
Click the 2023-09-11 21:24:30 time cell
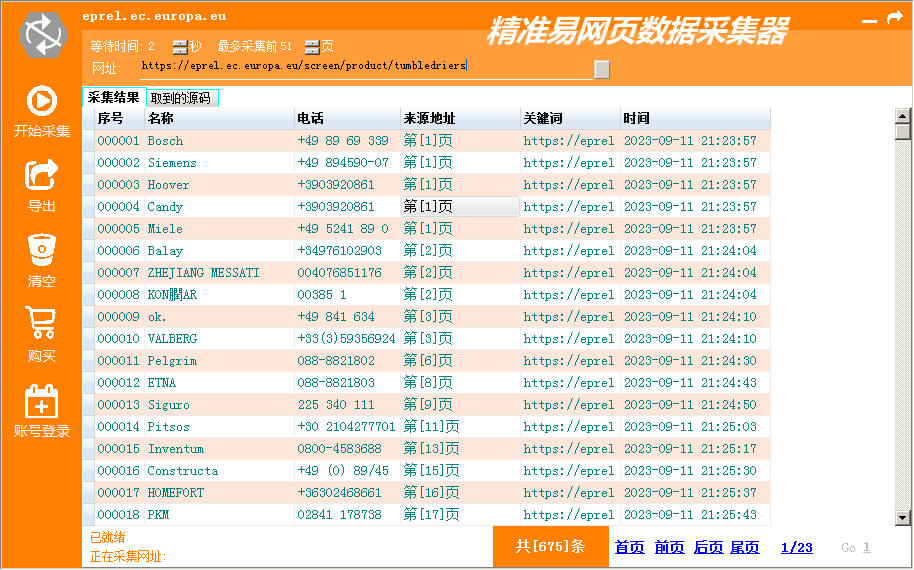click(695, 361)
